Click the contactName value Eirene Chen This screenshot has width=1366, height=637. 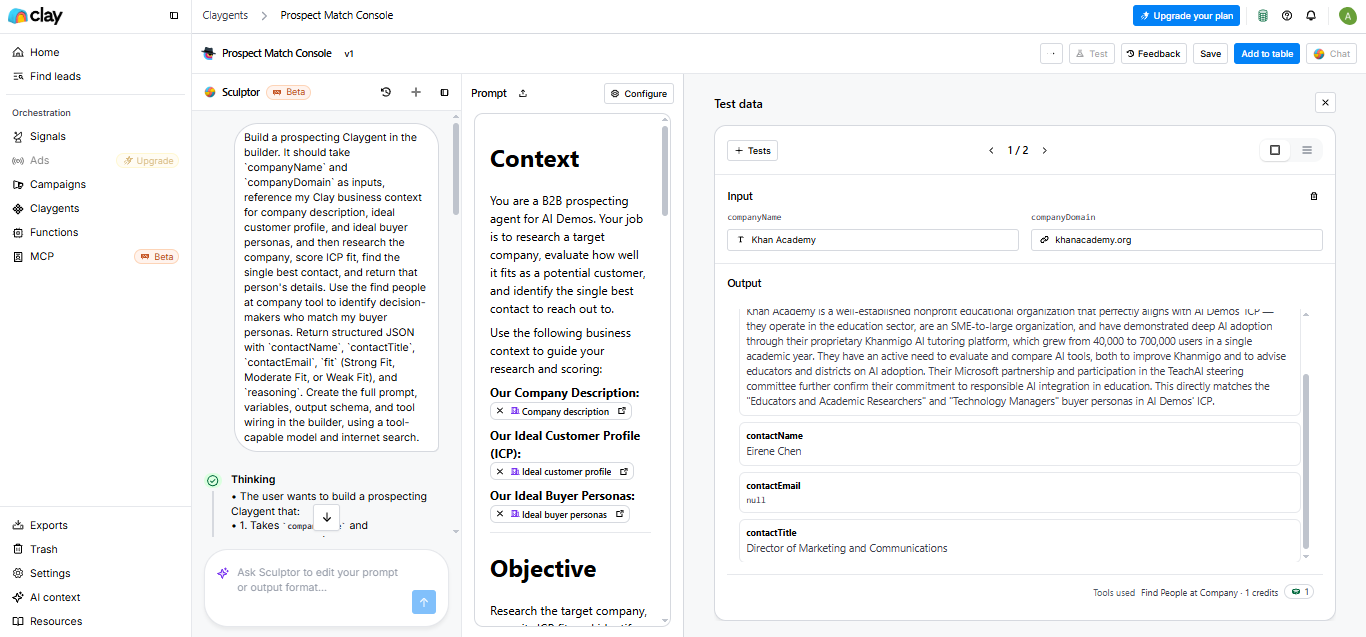[x=774, y=451]
